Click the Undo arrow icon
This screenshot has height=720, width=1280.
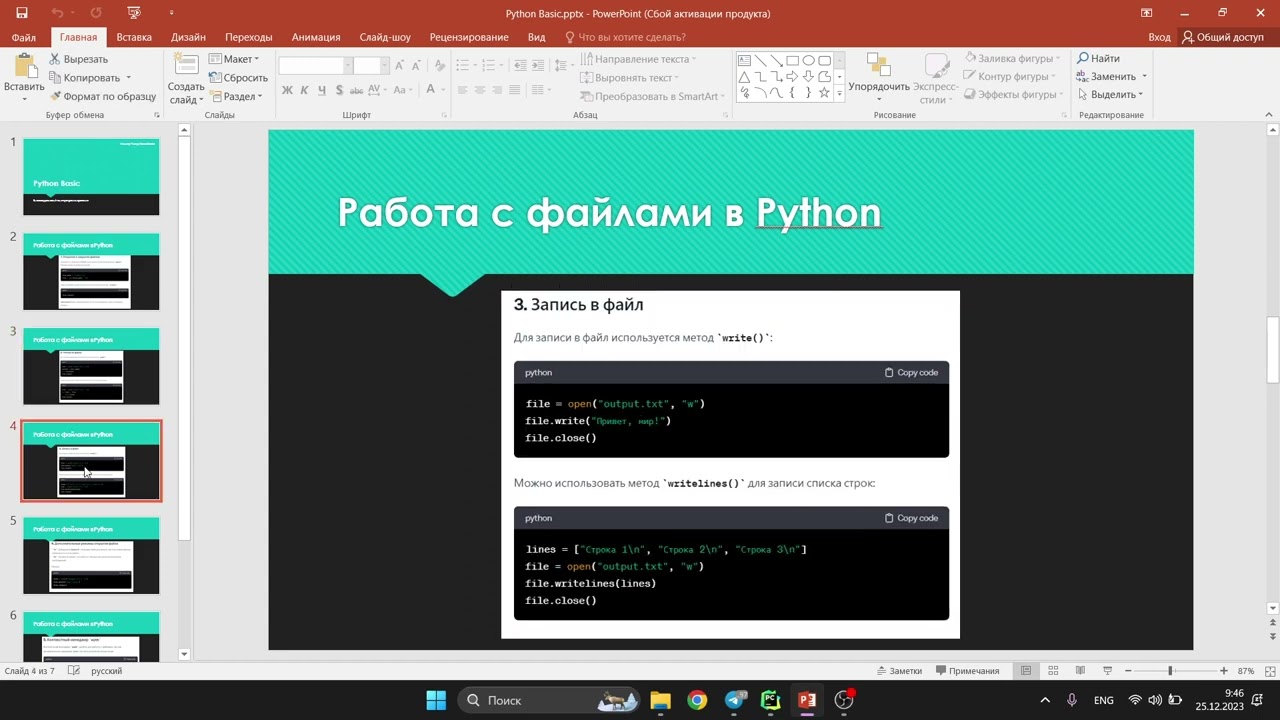pyautogui.click(x=58, y=13)
